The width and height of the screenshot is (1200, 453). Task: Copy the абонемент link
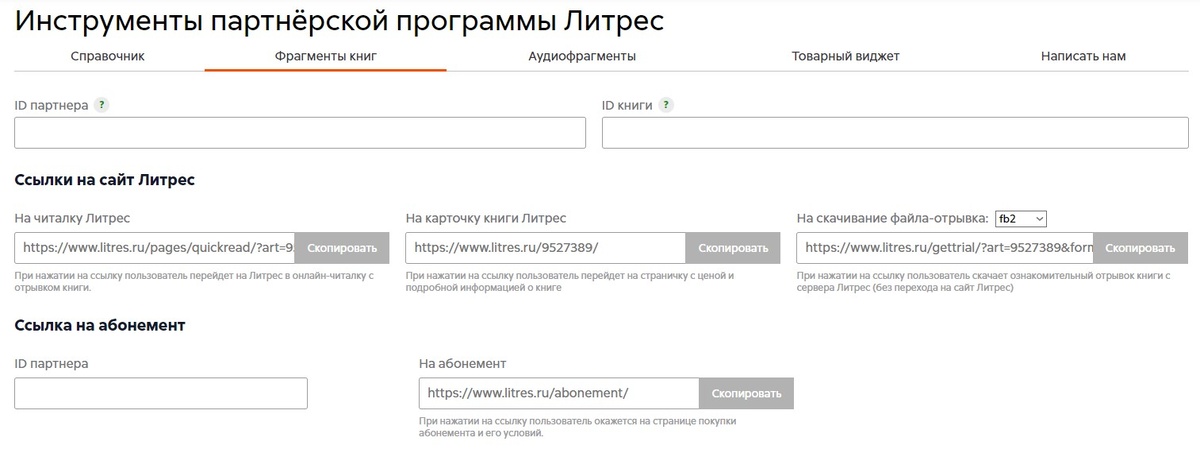tap(747, 393)
